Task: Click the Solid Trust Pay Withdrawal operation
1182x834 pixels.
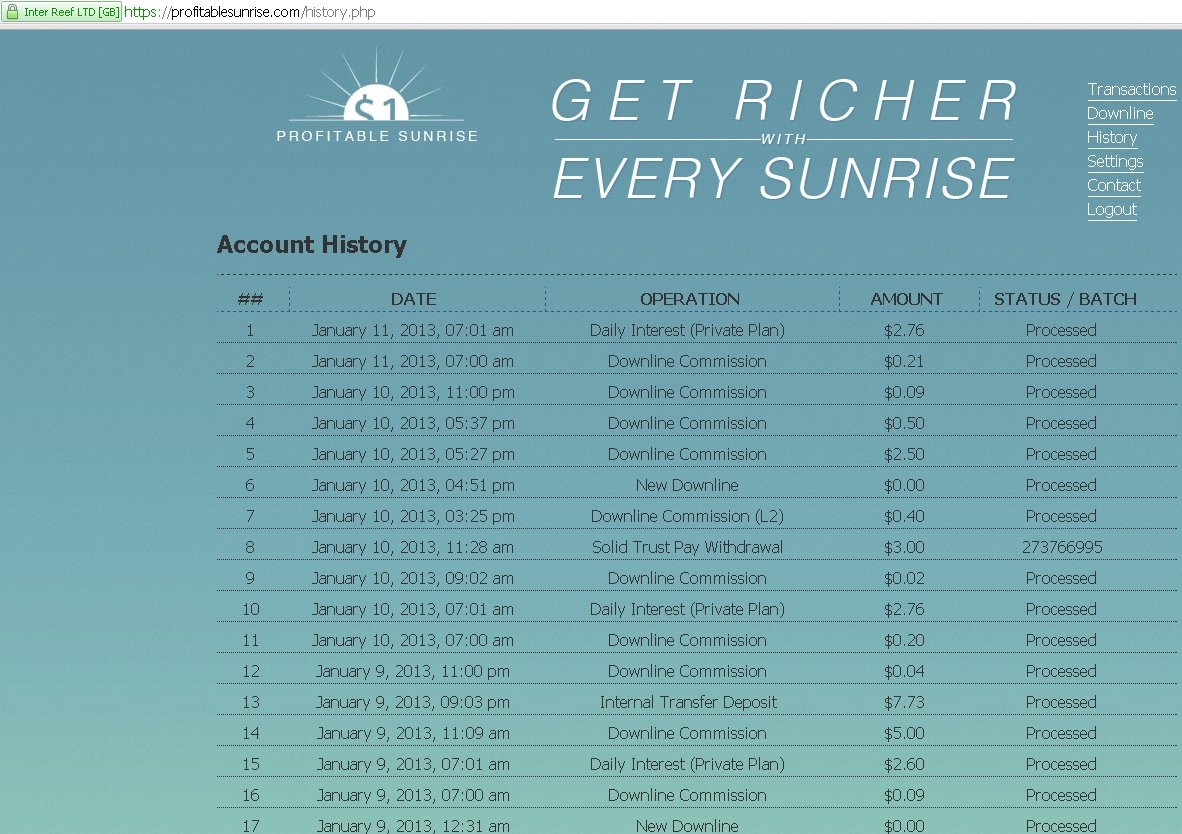Action: 687,547
